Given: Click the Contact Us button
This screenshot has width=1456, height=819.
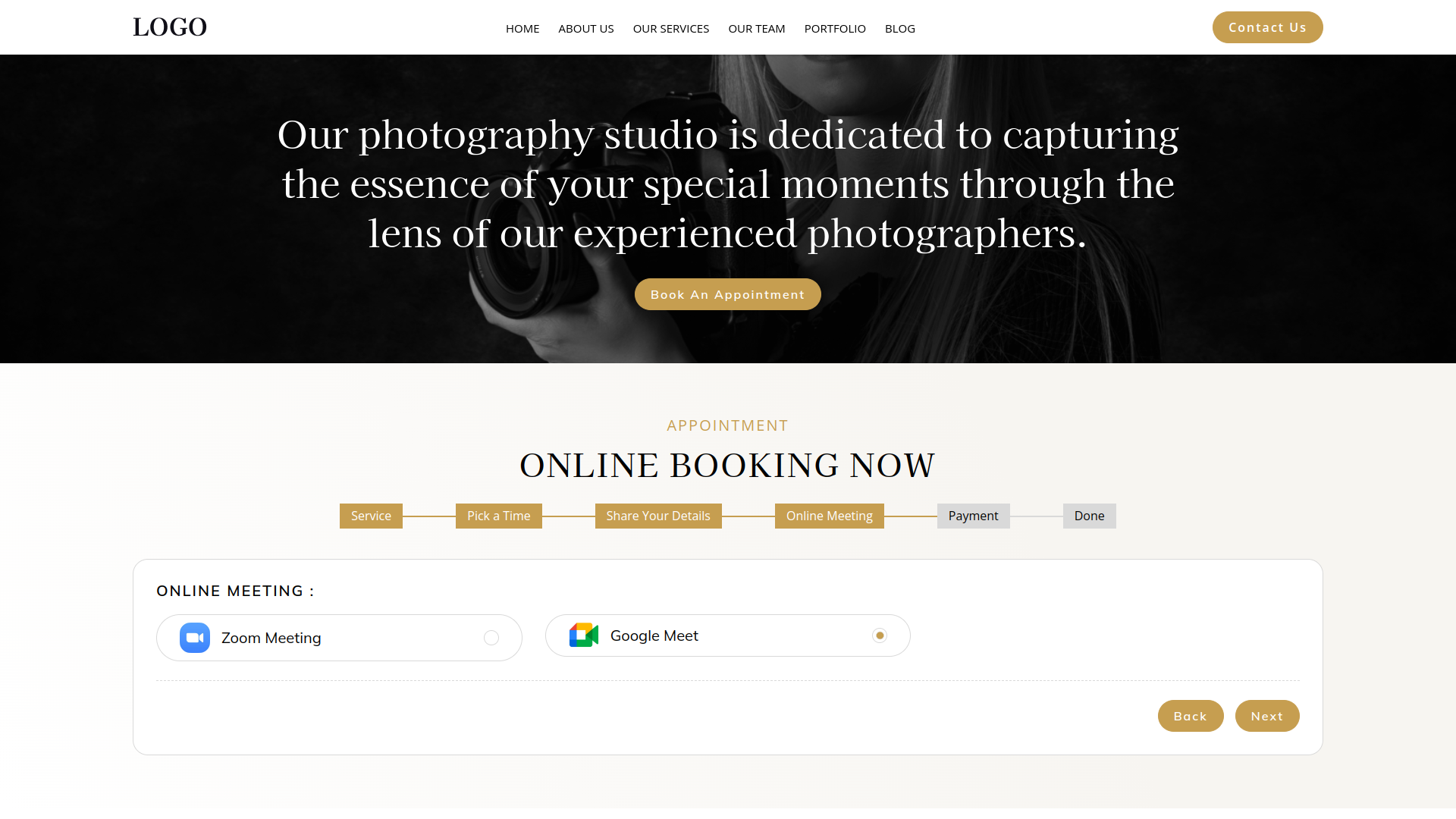Looking at the screenshot, I should (x=1268, y=27).
